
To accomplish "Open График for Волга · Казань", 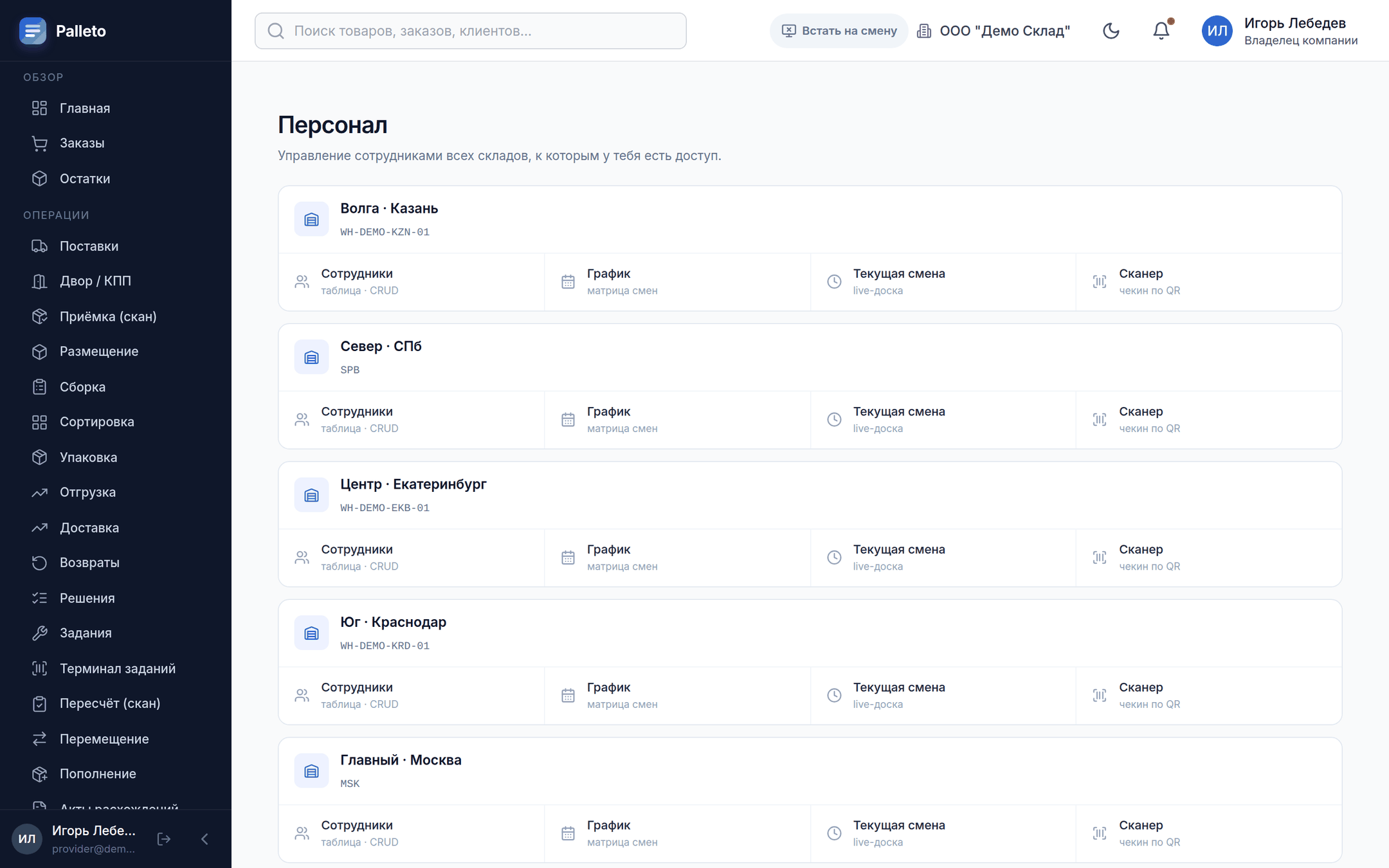I will click(x=677, y=282).
